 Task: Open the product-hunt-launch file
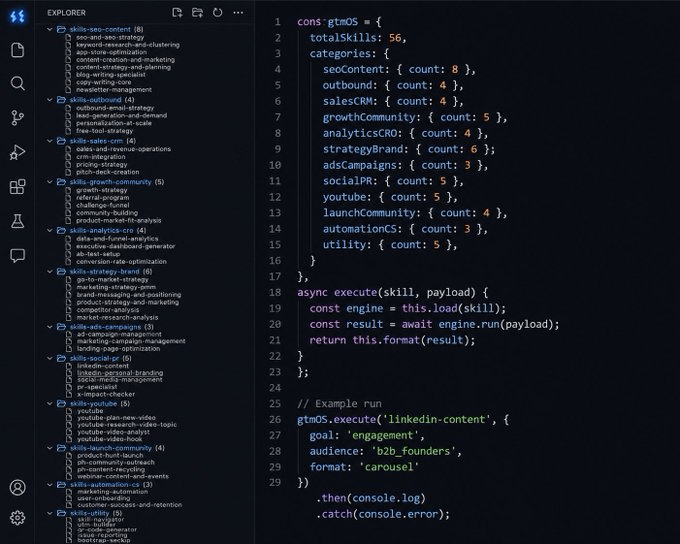point(110,456)
